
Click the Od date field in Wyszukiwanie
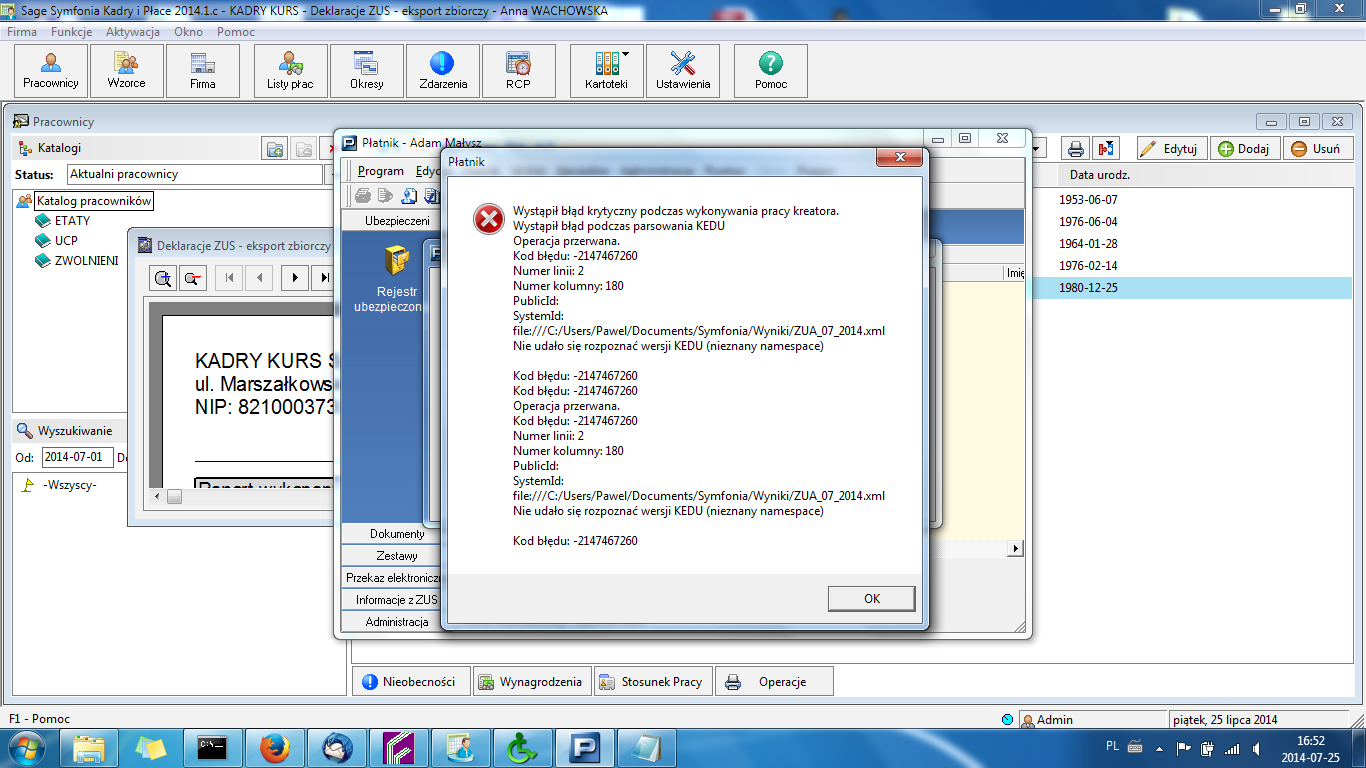pyautogui.click(x=76, y=457)
